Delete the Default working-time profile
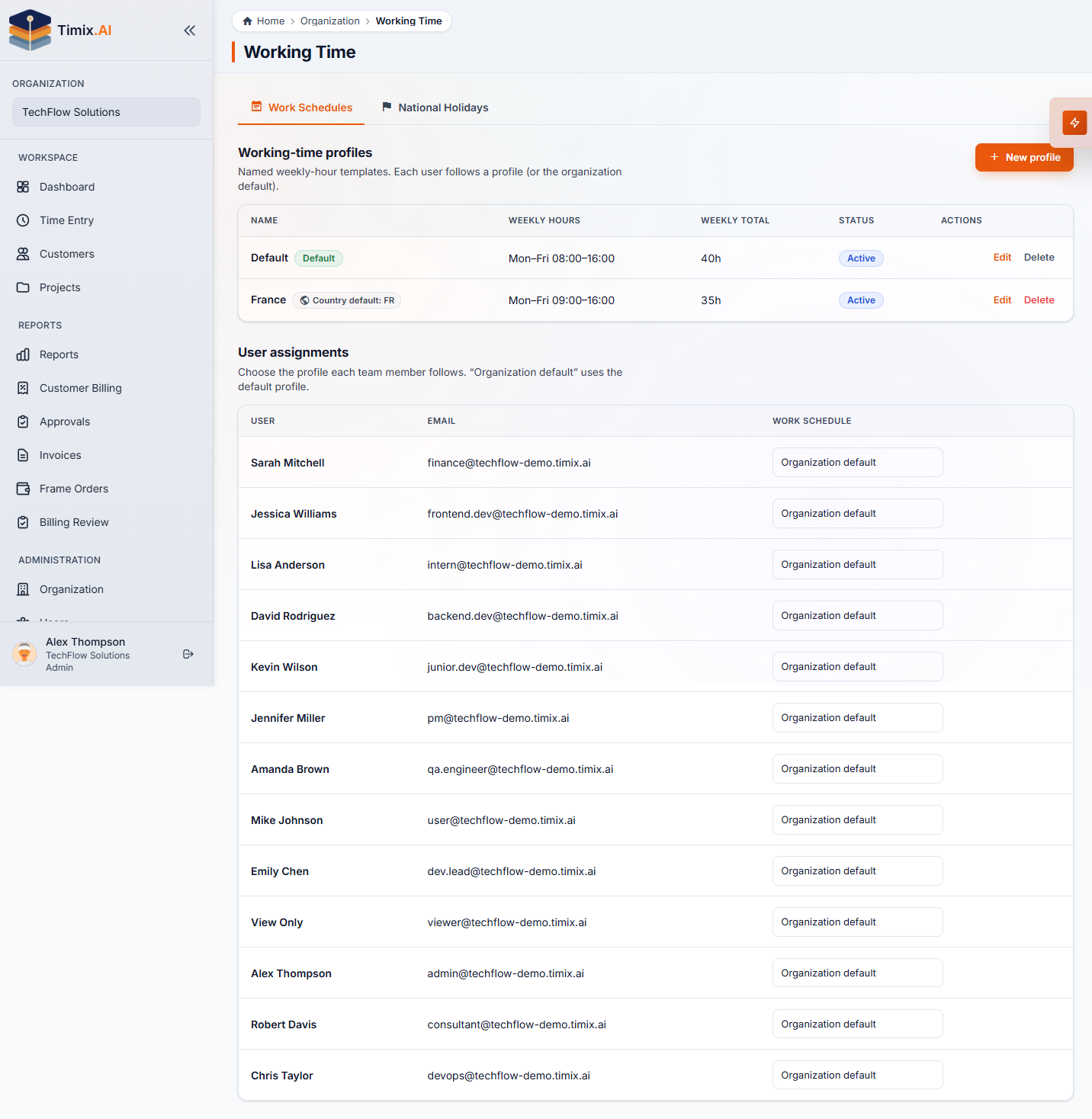Screen dimensions: 1092x1119 (x=1039, y=258)
